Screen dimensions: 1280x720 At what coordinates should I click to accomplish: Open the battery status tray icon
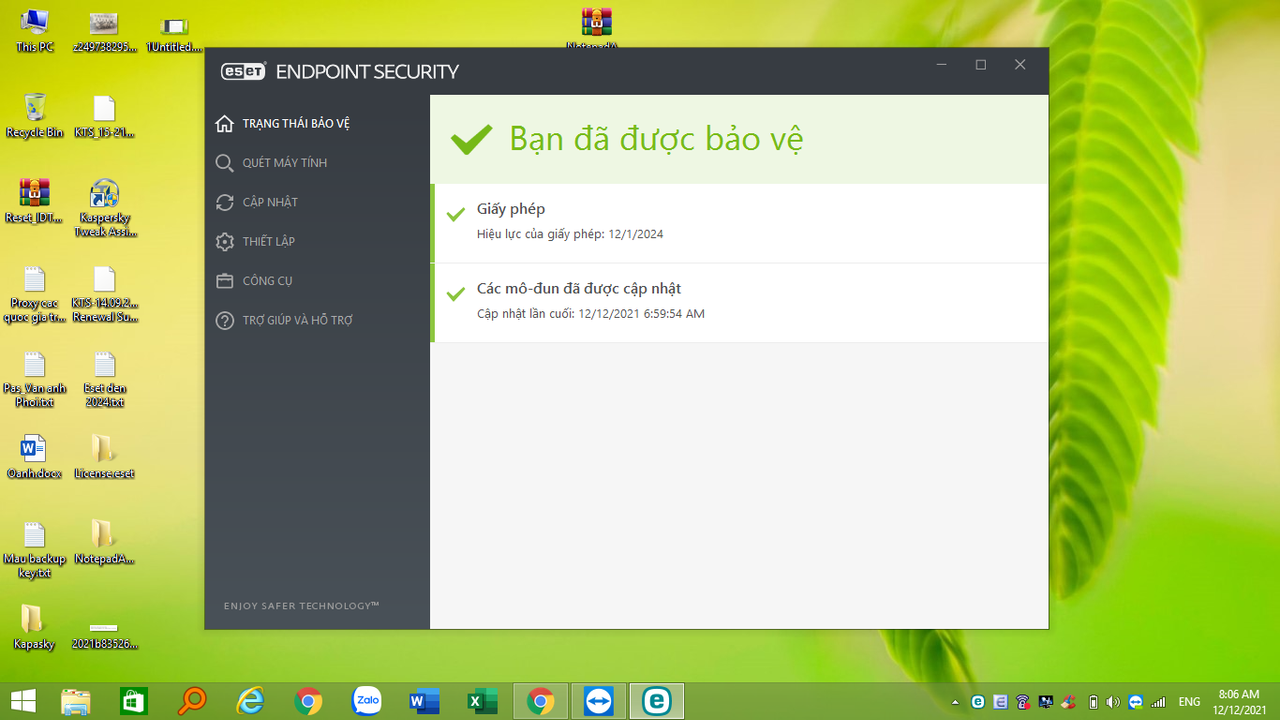tap(1093, 702)
